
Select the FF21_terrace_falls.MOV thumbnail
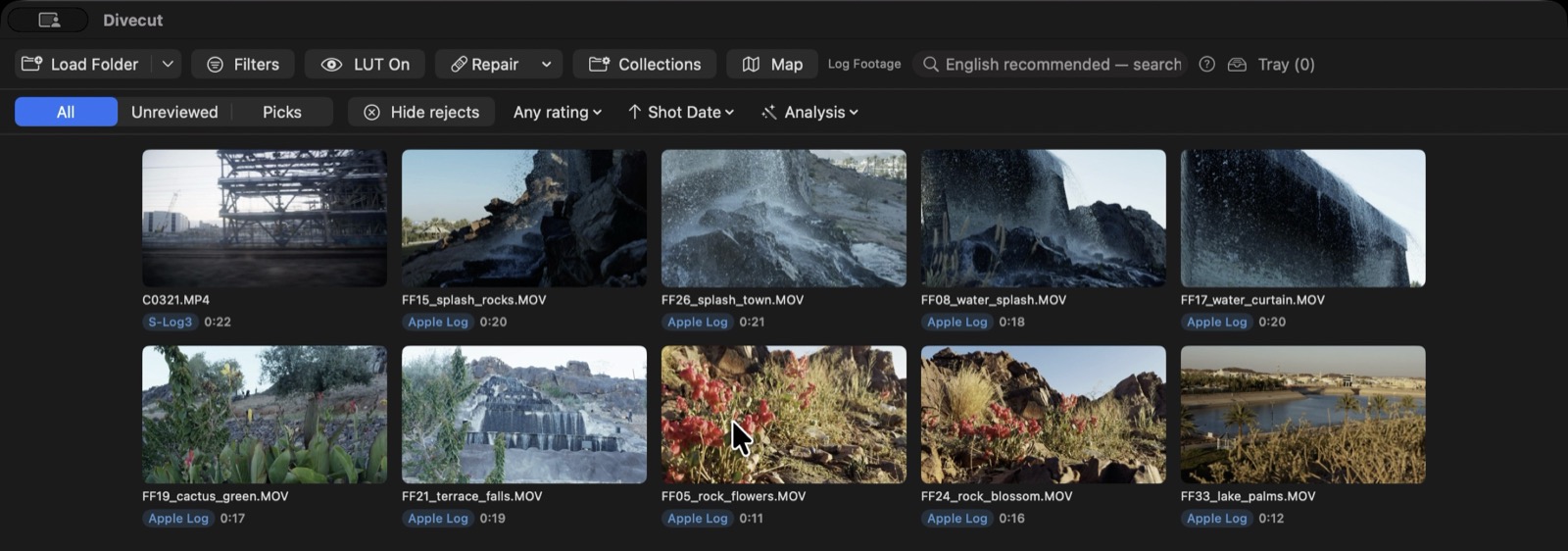pos(524,414)
